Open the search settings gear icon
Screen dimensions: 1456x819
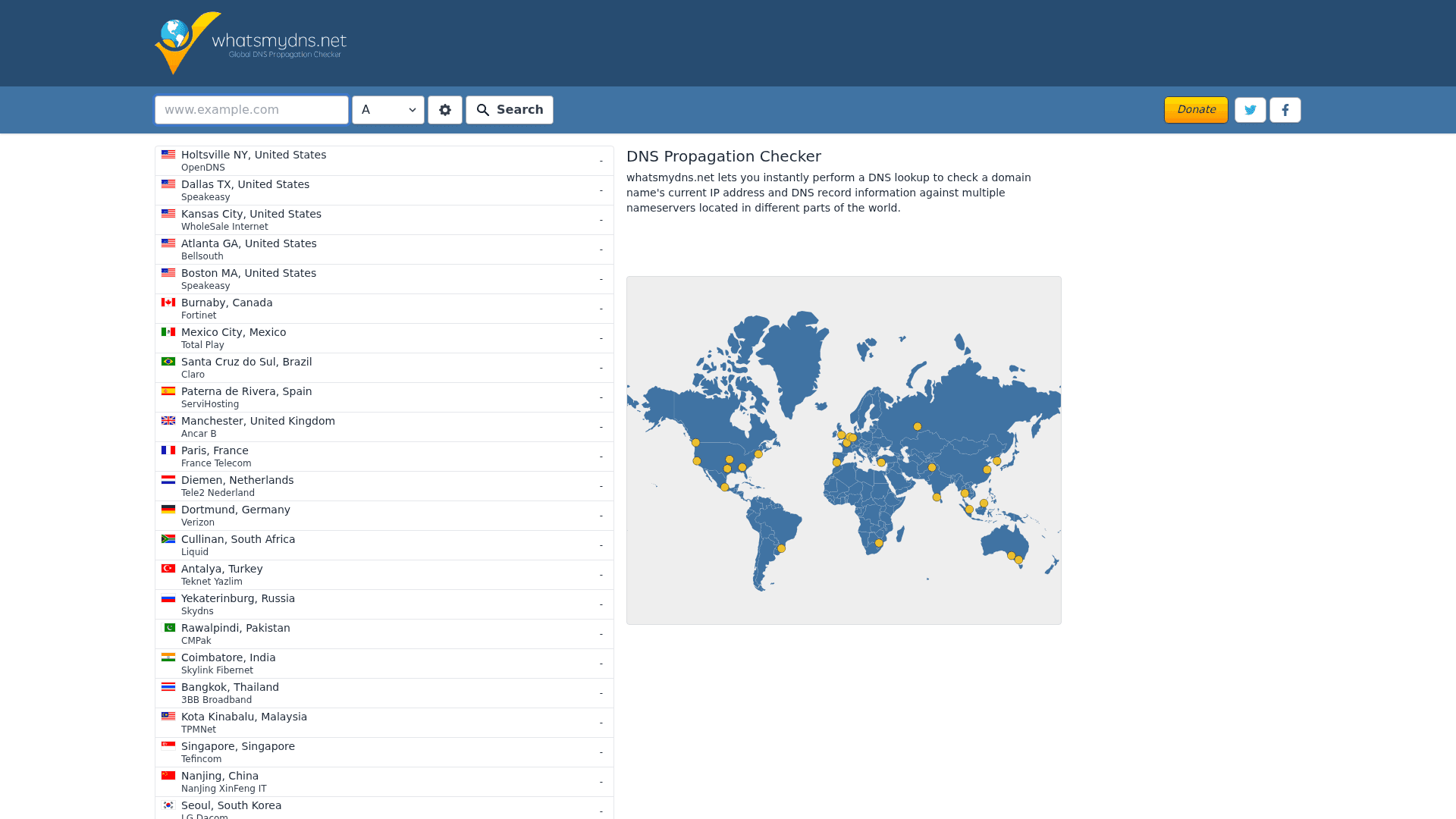(x=445, y=109)
